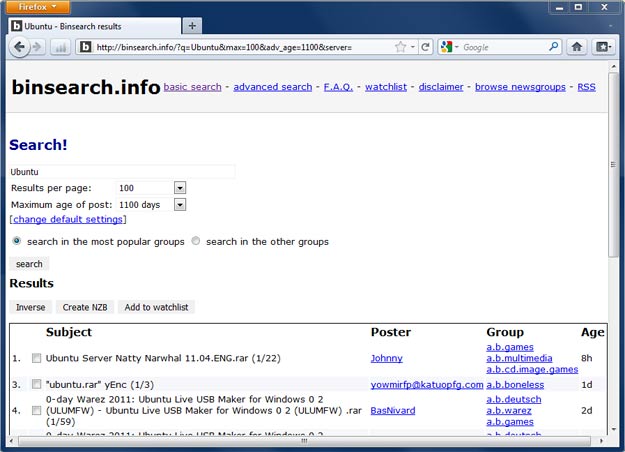Click the 8h age value
The height and width of the screenshot is (452, 625).
586,358
